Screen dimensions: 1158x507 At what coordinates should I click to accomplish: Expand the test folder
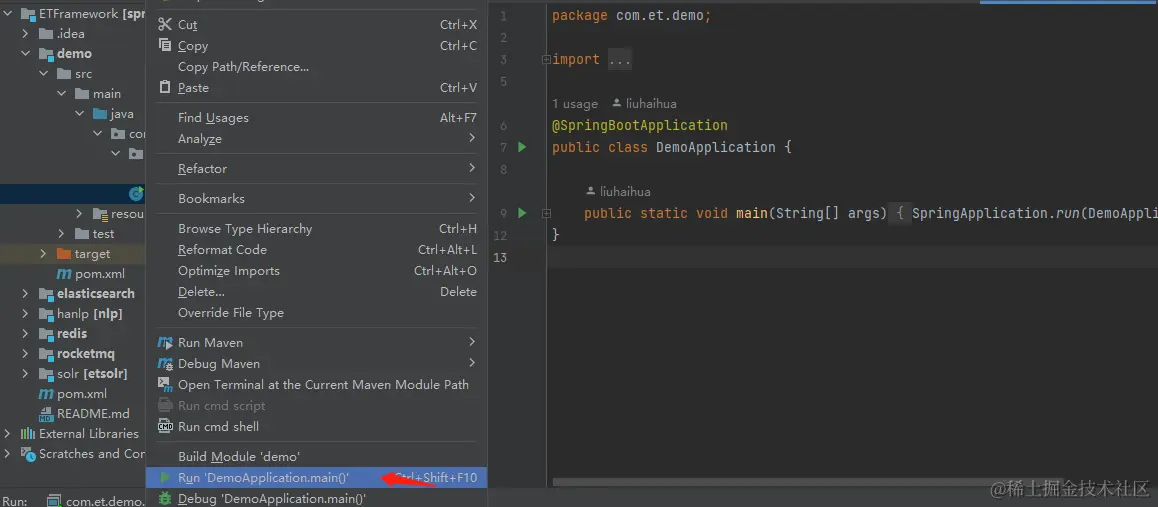[x=62, y=233]
